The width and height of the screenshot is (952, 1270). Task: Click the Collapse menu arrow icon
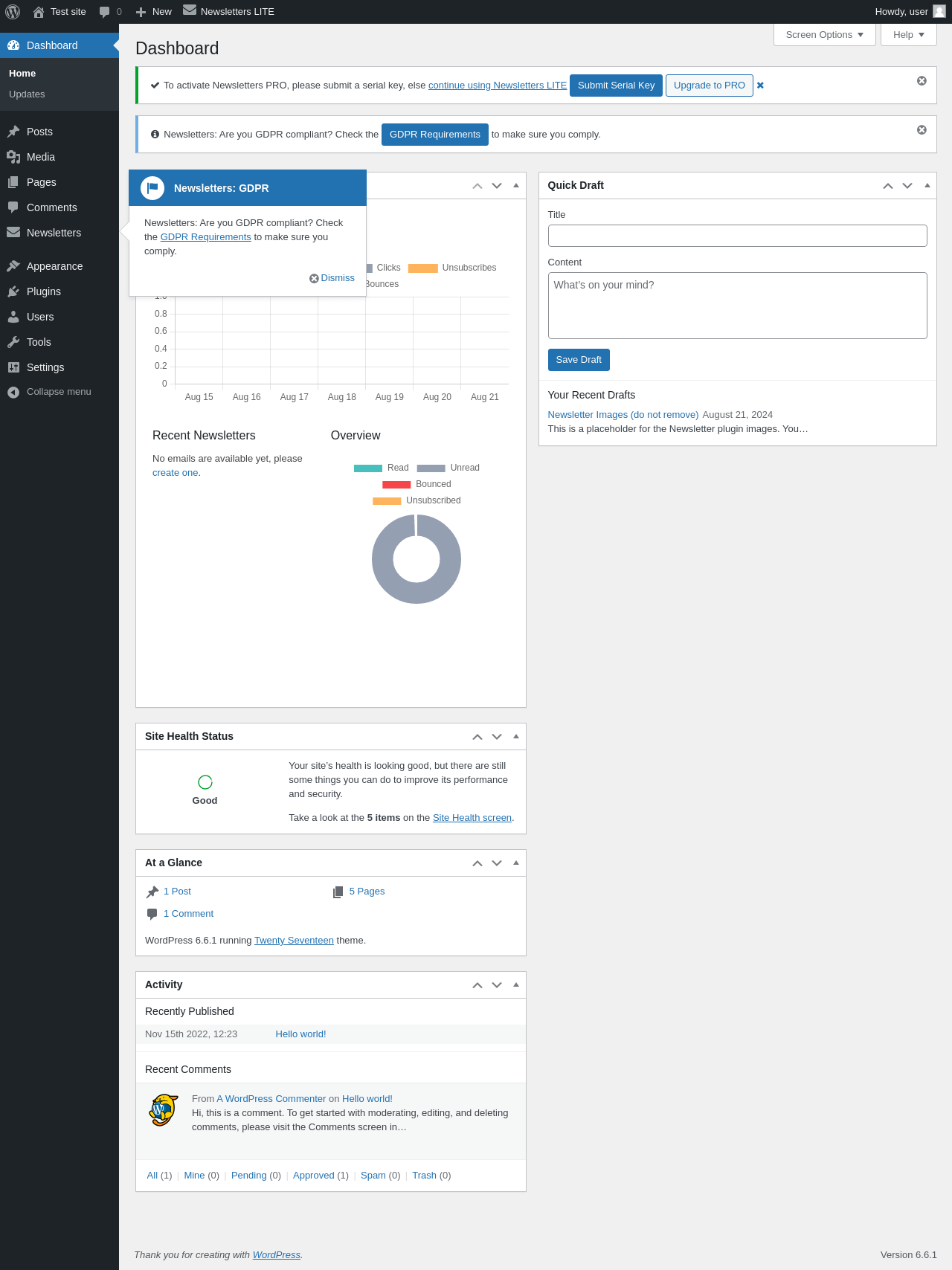[13, 393]
